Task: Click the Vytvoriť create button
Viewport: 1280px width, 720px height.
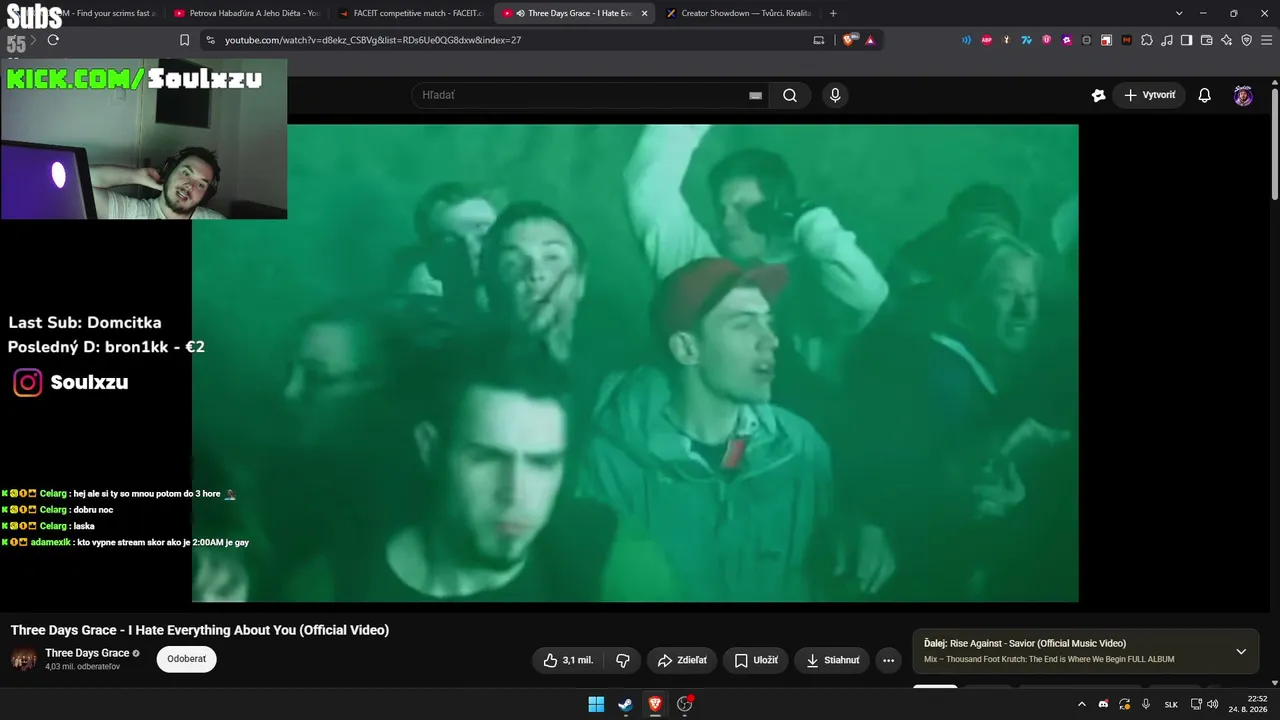Action: pos(1149,95)
